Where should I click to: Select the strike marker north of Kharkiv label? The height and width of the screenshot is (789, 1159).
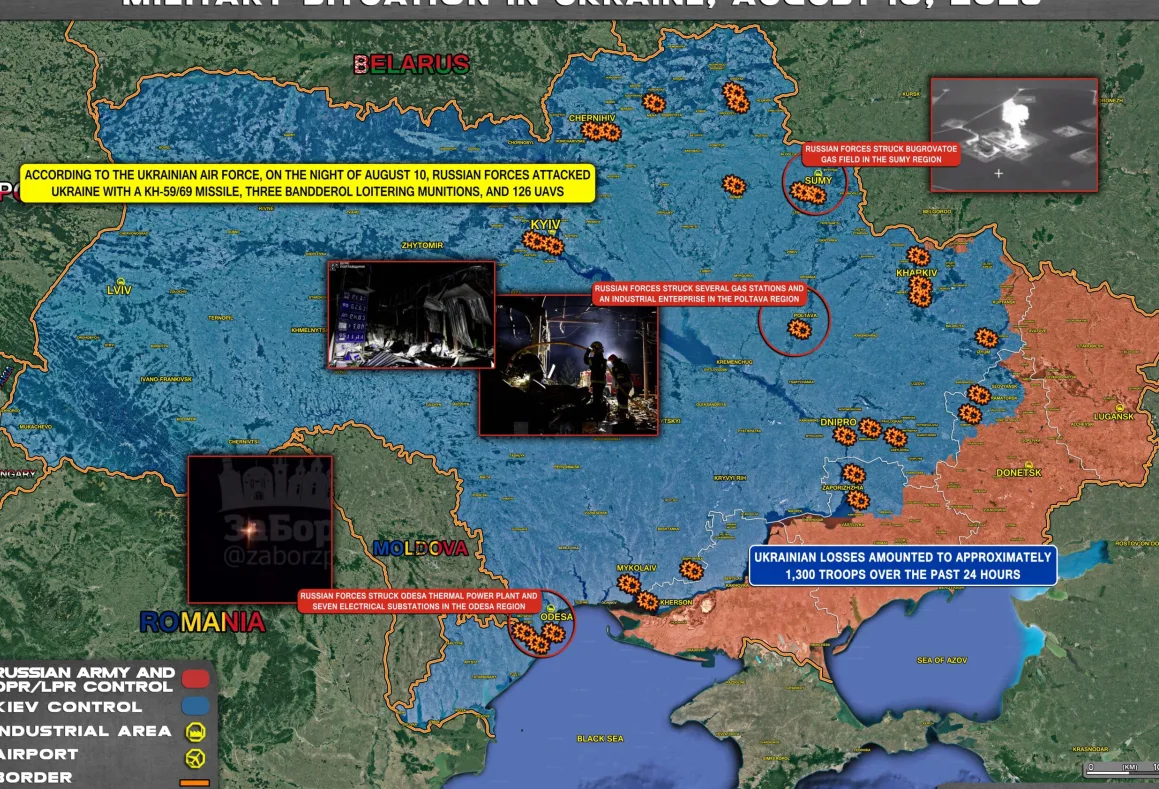coord(918,256)
